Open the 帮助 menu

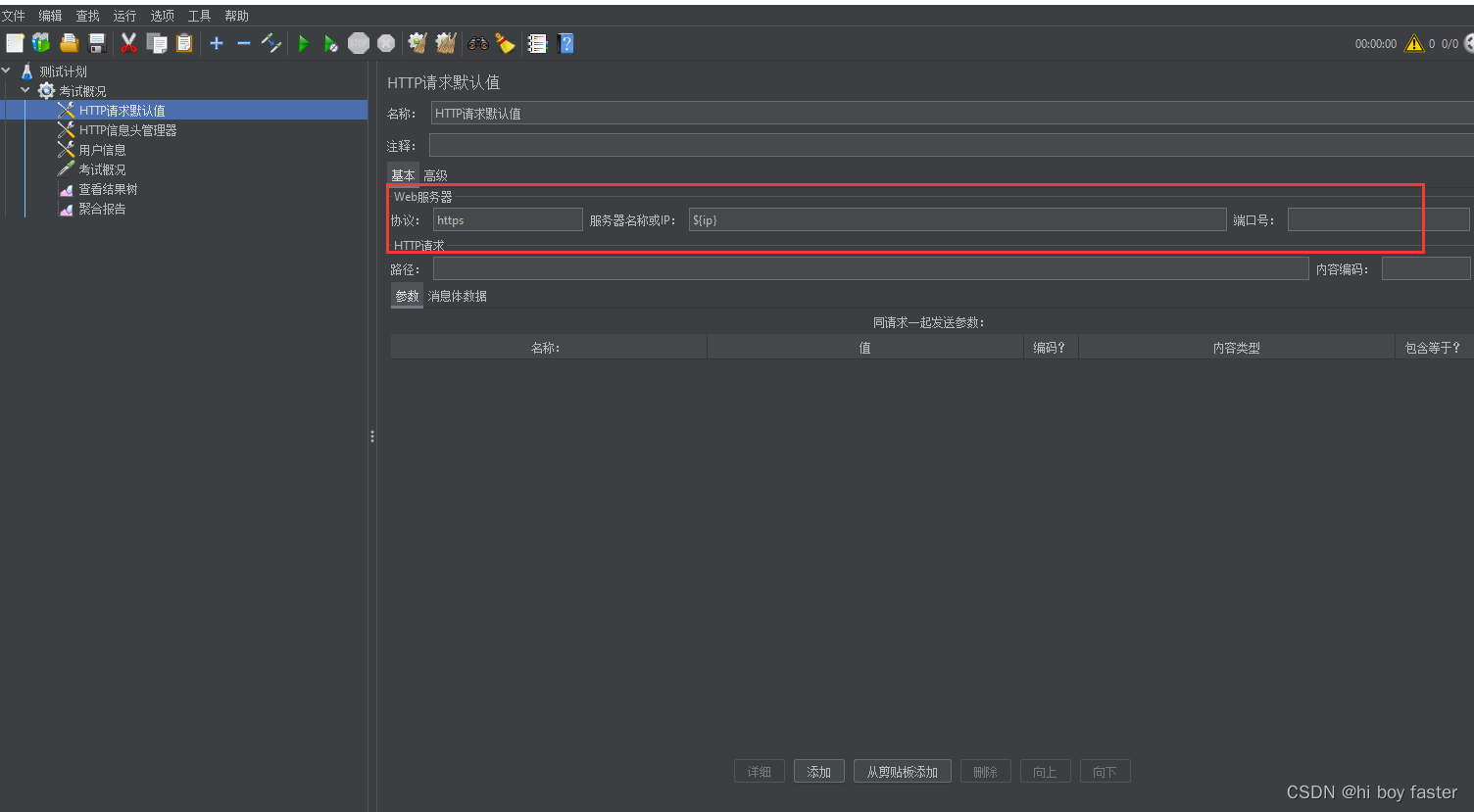click(x=236, y=16)
